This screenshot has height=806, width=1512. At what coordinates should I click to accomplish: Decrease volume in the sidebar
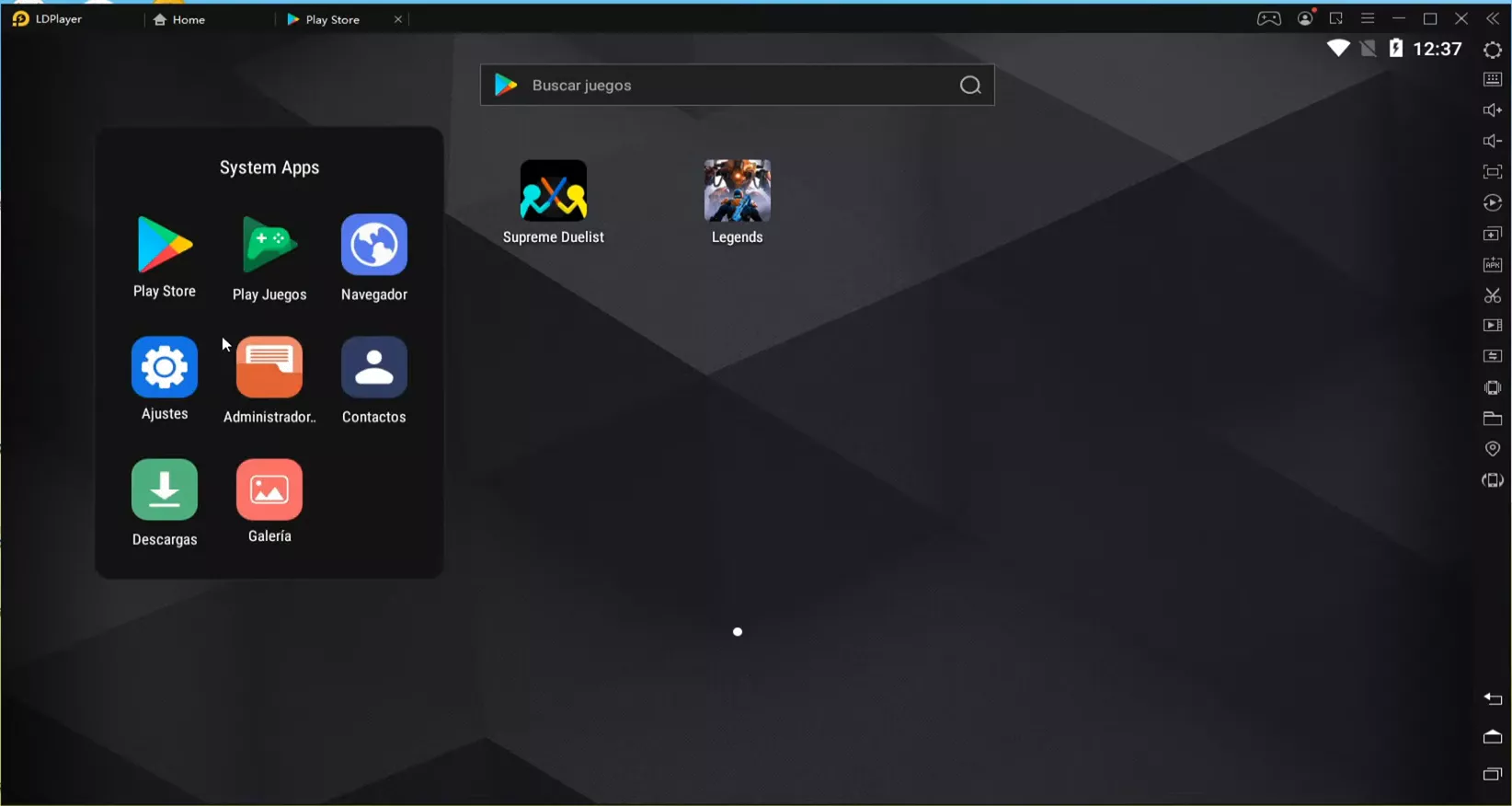[x=1493, y=141]
